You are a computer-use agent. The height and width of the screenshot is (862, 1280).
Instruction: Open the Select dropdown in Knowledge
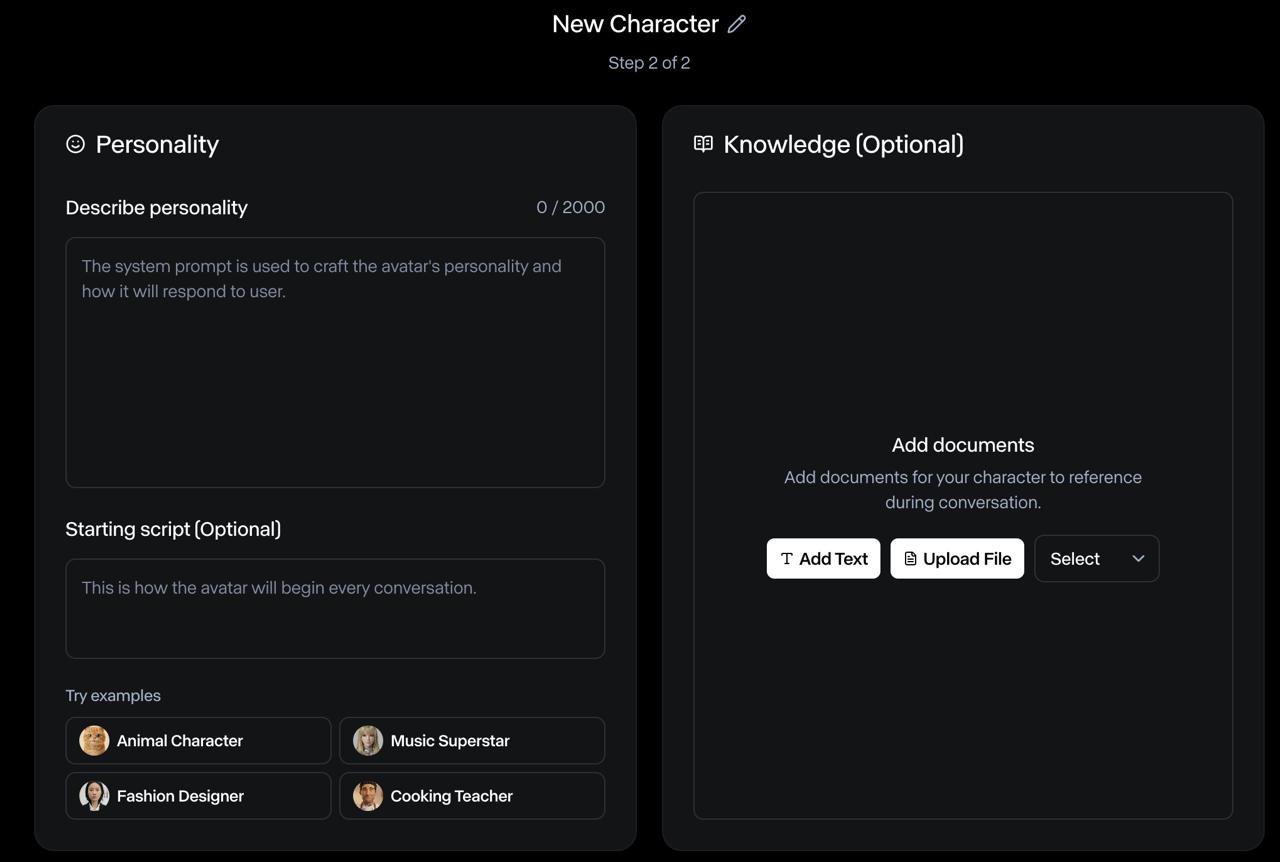pyautogui.click(x=1096, y=559)
